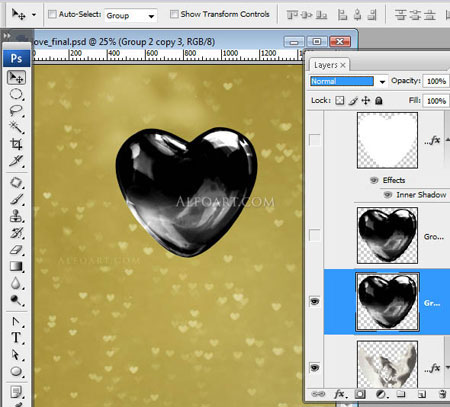The image size is (450, 407).
Task: Select the Lasso tool
Action: tap(16, 110)
